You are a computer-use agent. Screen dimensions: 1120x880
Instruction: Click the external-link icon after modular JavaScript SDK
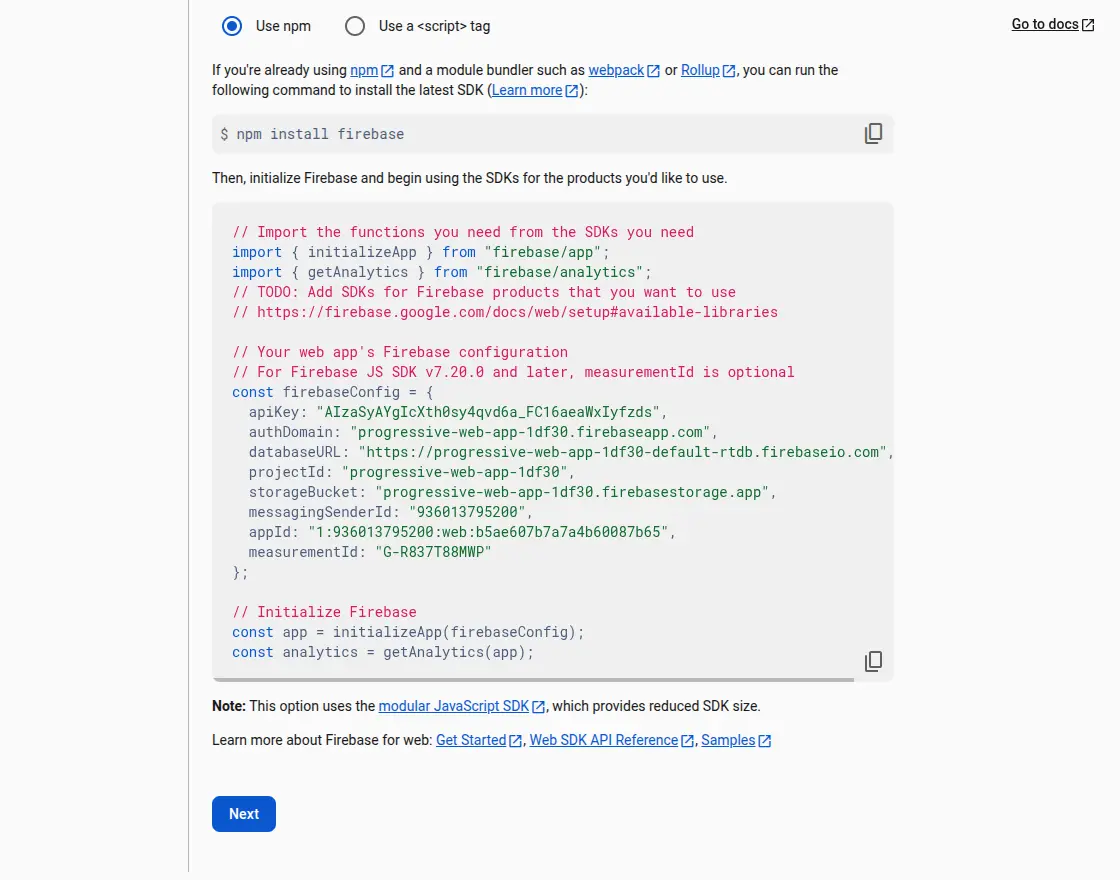[539, 706]
